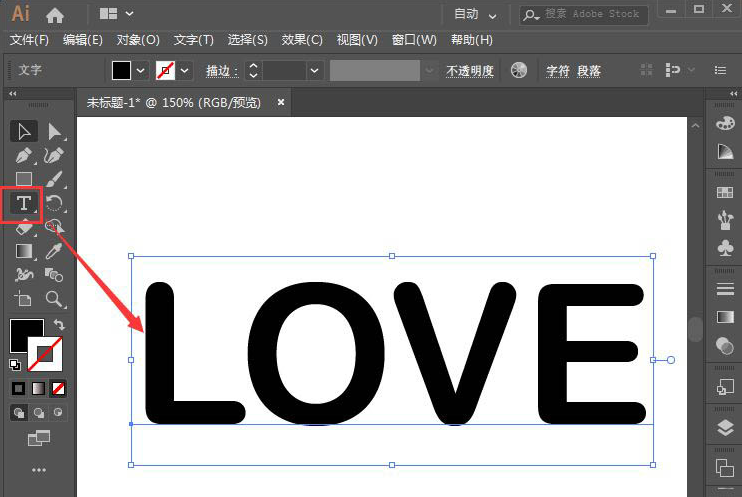Select the Selection tool arrow
Image resolution: width=742 pixels, height=497 pixels.
click(24, 132)
